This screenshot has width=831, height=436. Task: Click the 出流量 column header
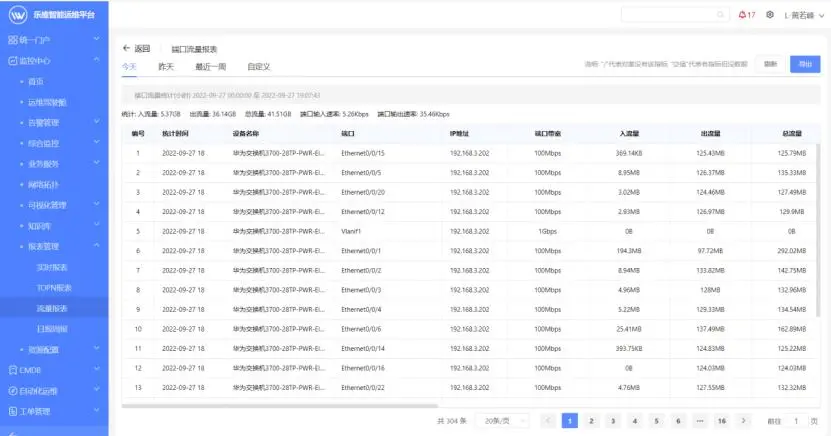click(710, 134)
